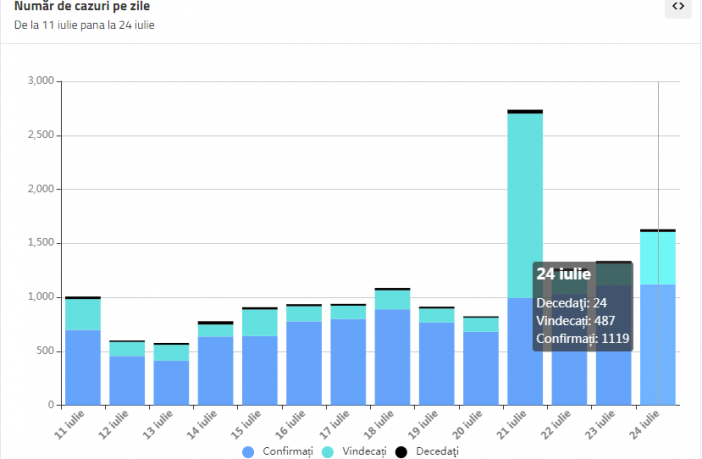702x459 pixels.
Task: Click the blue bar for 13 iulie
Action: coord(171,382)
